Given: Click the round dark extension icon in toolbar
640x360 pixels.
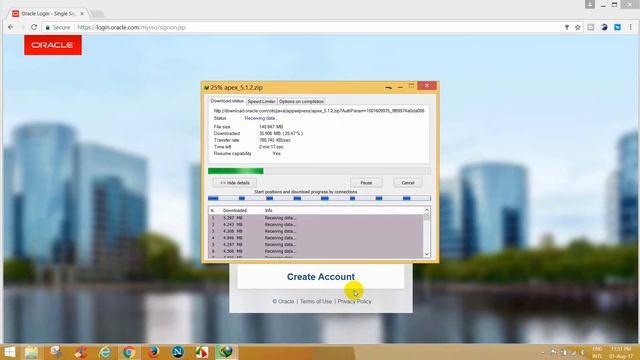Looking at the screenshot, I should point(604,27).
